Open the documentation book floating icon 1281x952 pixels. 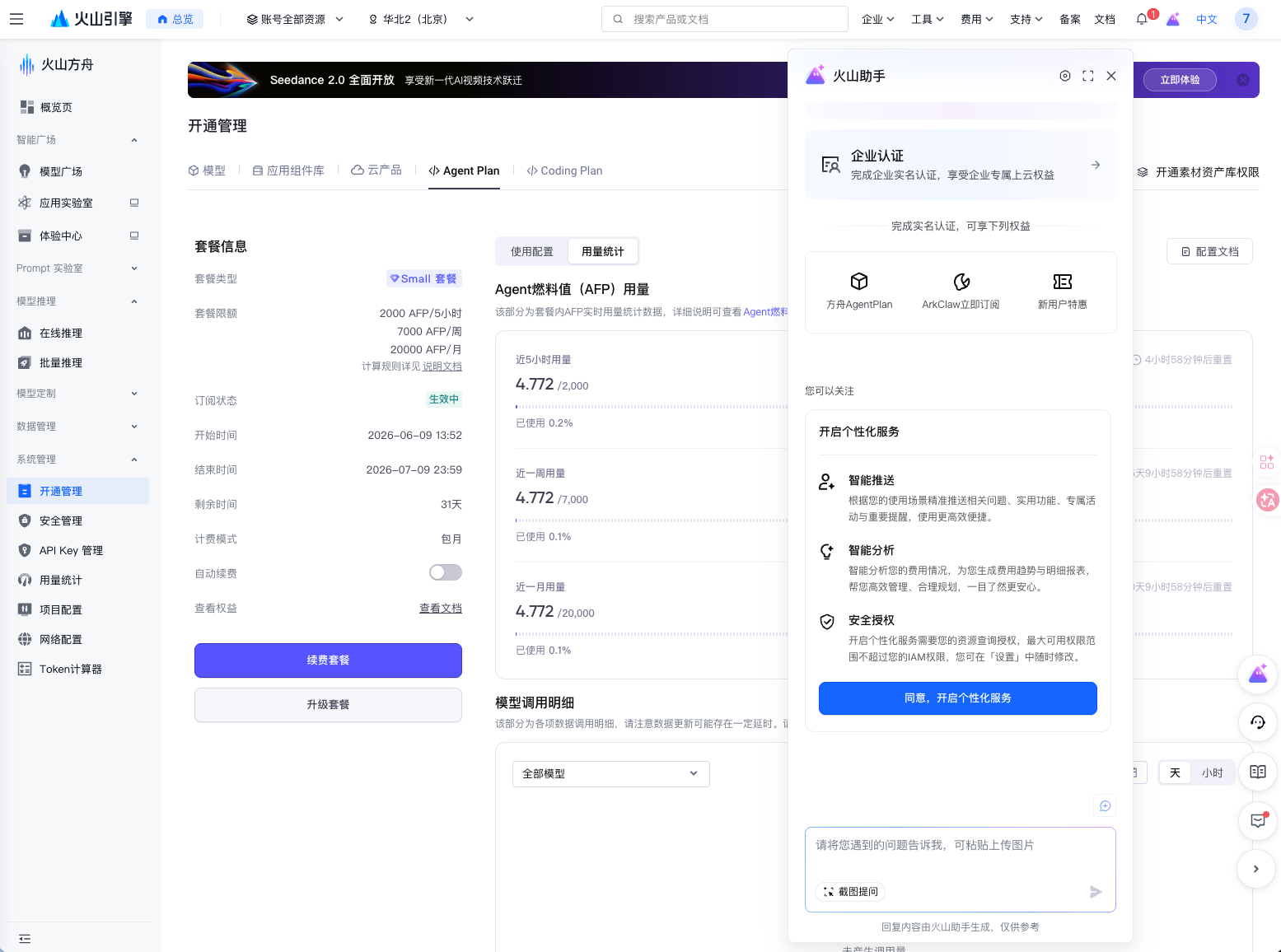tap(1258, 772)
